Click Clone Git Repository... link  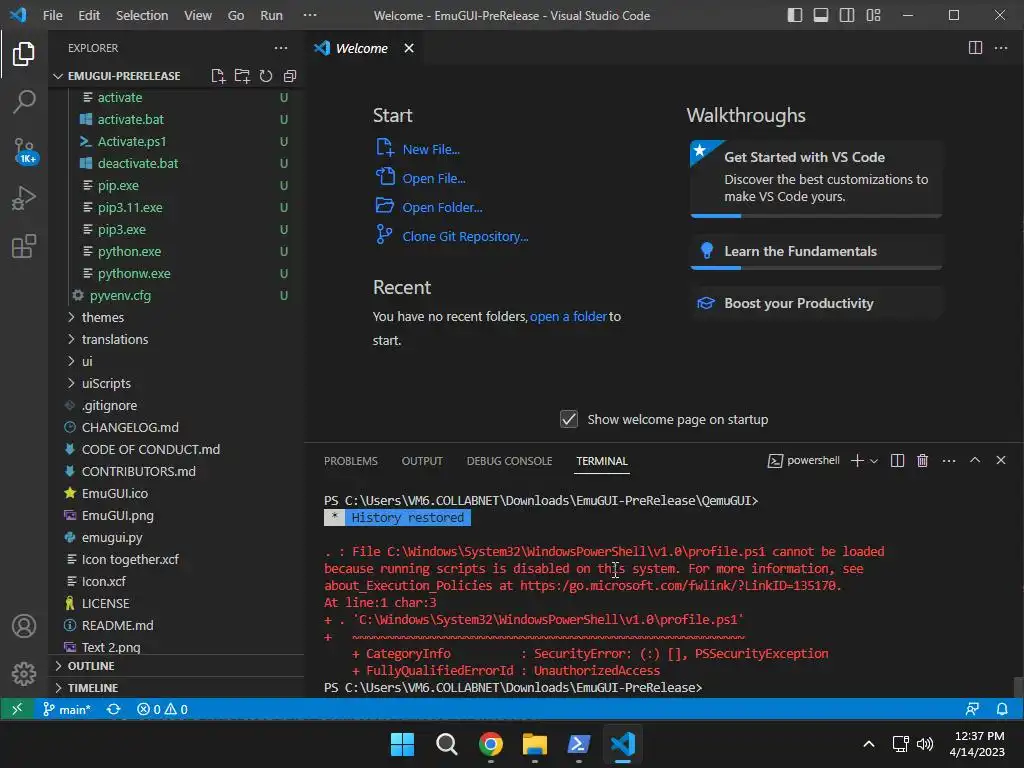click(x=465, y=236)
